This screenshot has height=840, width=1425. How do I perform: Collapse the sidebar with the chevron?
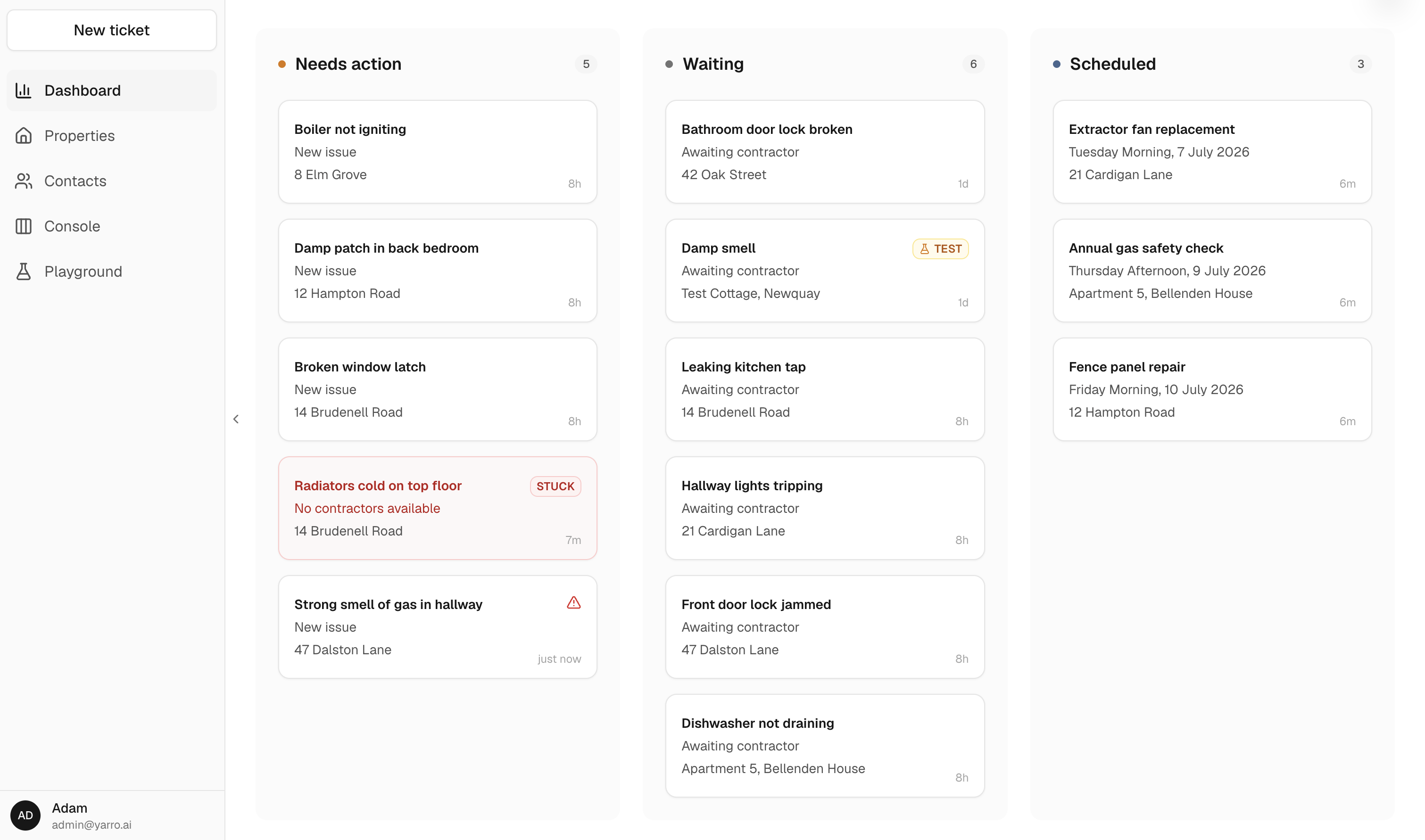(x=236, y=420)
